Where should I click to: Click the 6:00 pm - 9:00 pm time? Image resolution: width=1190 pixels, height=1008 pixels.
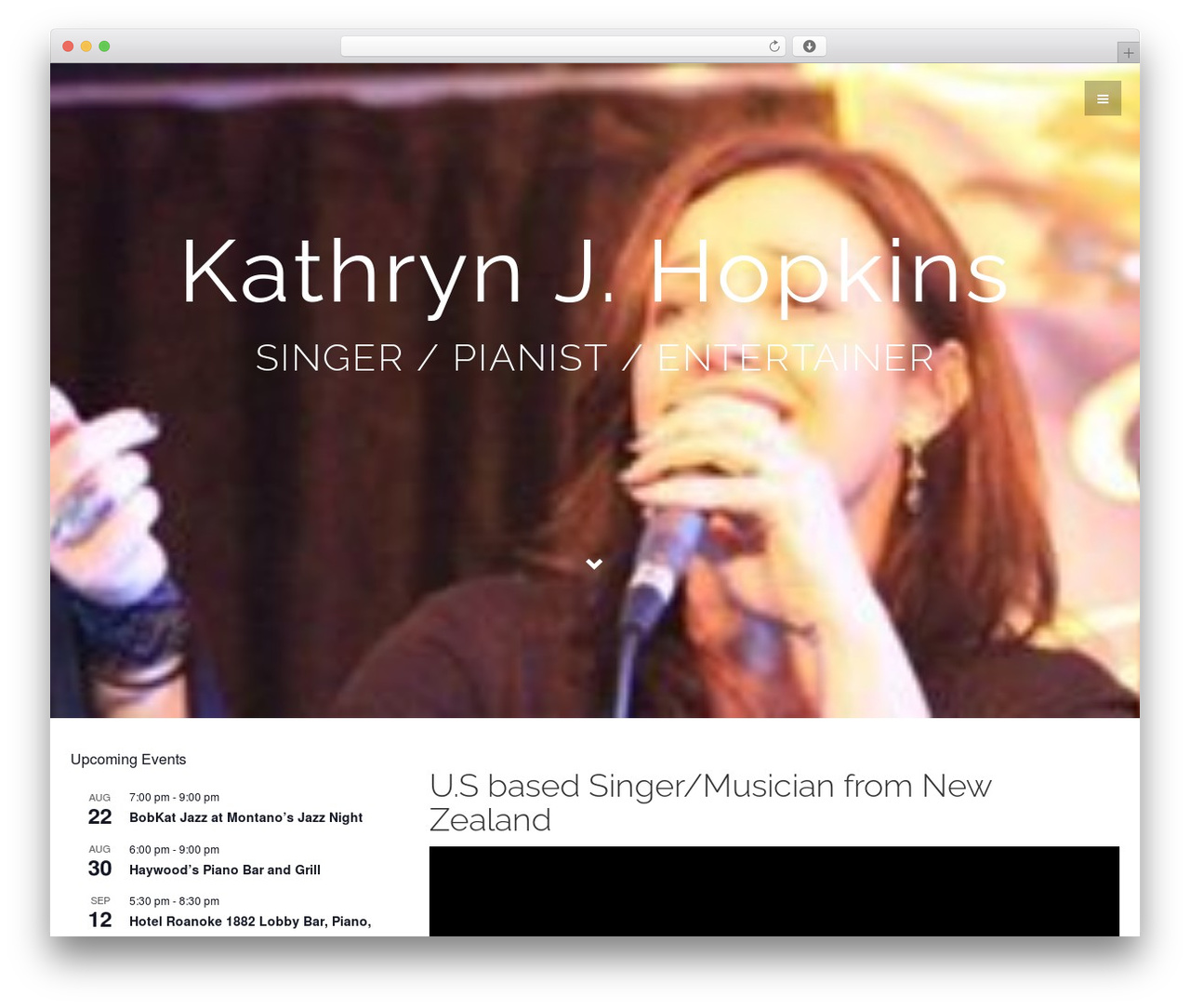(174, 849)
